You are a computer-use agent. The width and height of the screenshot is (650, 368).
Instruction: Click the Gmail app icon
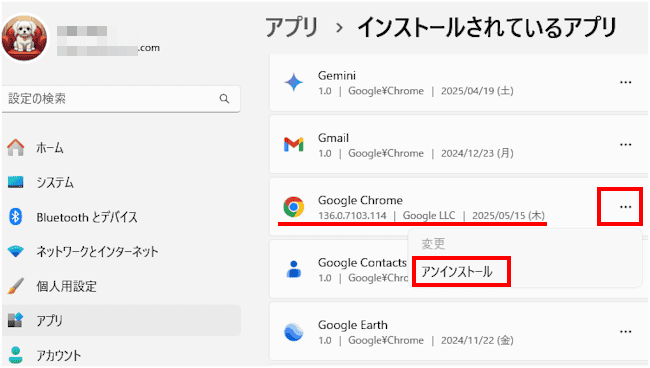point(293,144)
